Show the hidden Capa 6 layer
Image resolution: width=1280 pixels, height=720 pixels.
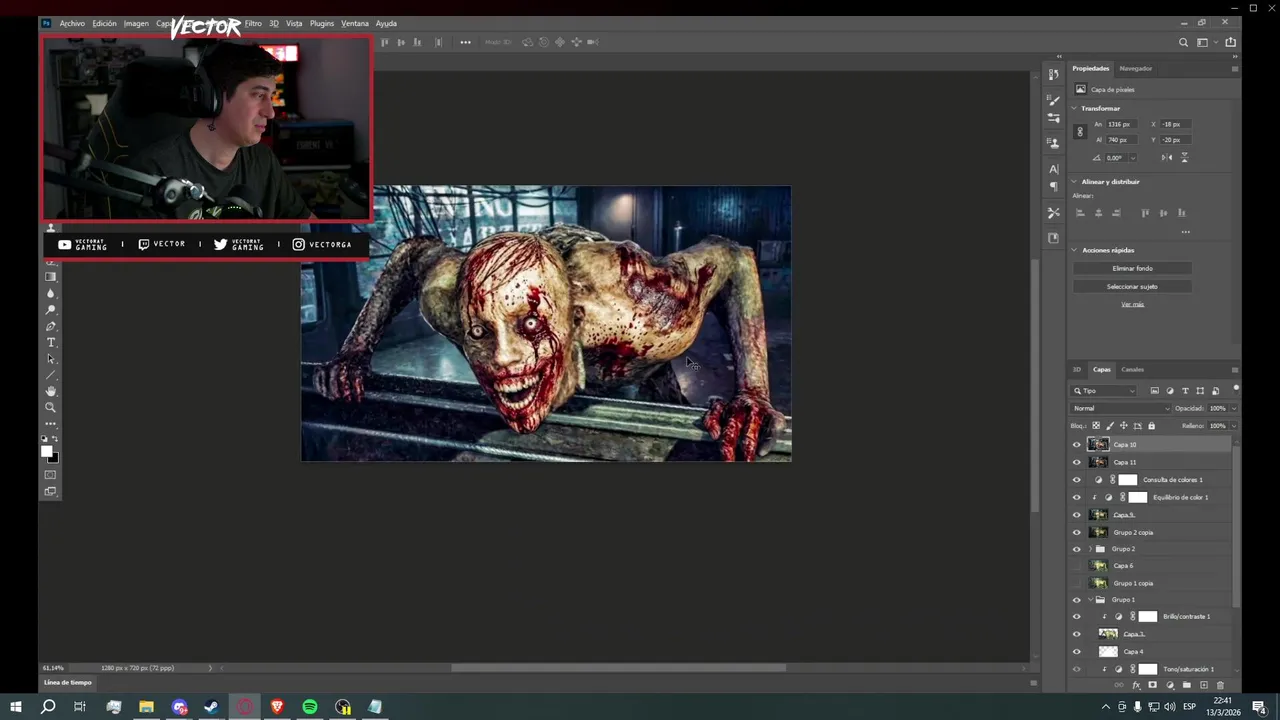(x=1077, y=566)
